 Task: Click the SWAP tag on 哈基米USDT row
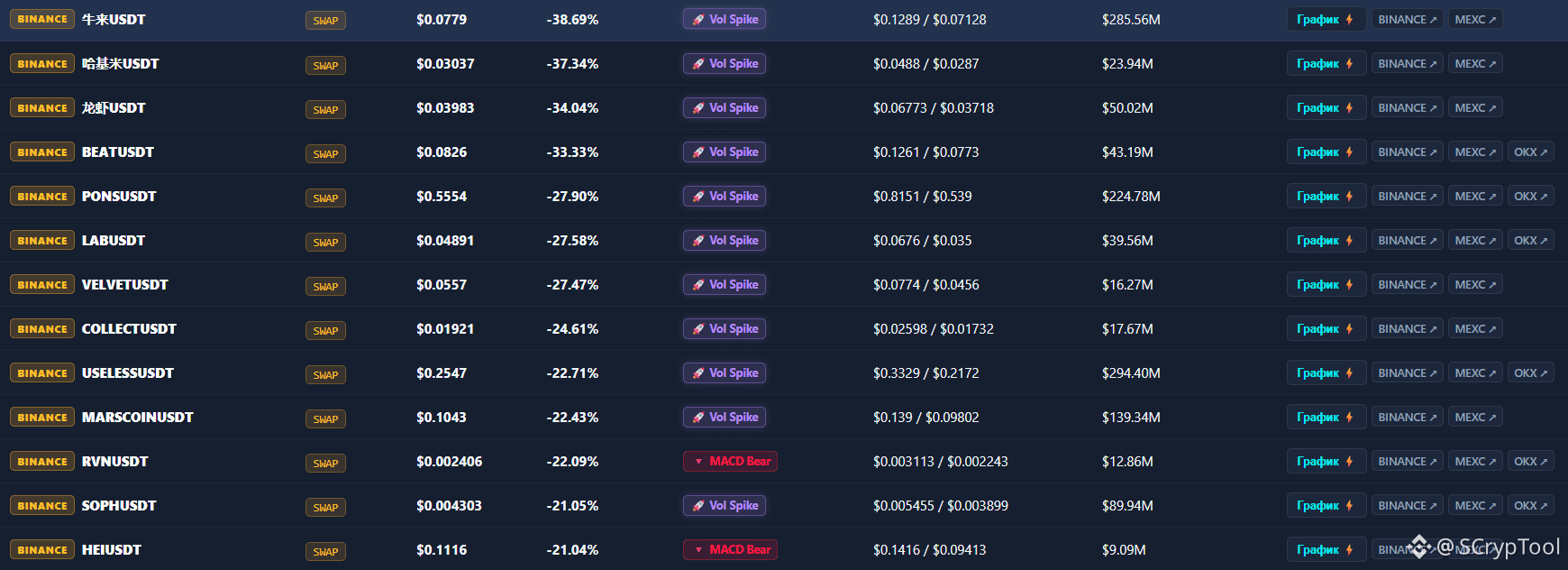click(x=325, y=66)
